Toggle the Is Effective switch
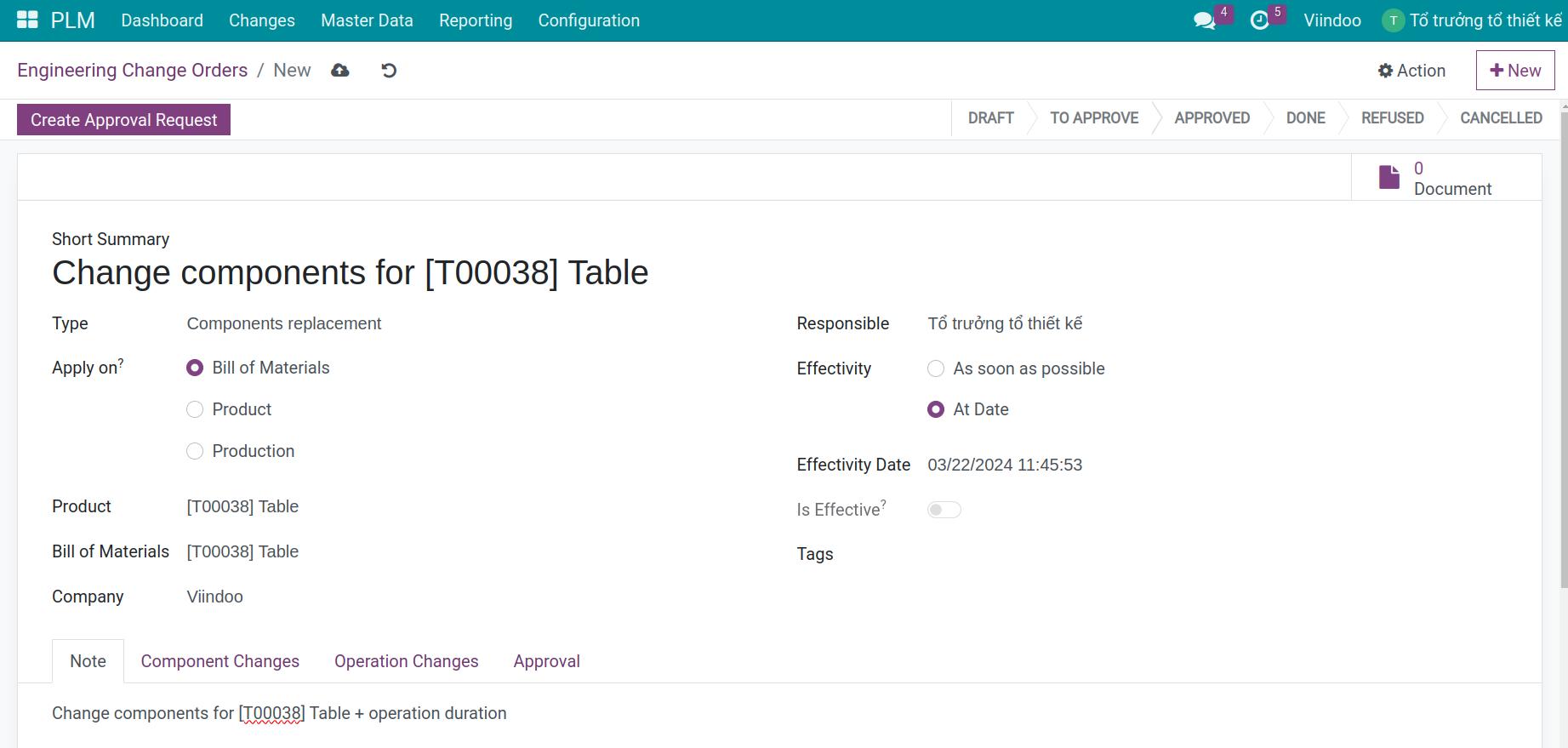Image resolution: width=1568 pixels, height=748 pixels. (x=944, y=510)
